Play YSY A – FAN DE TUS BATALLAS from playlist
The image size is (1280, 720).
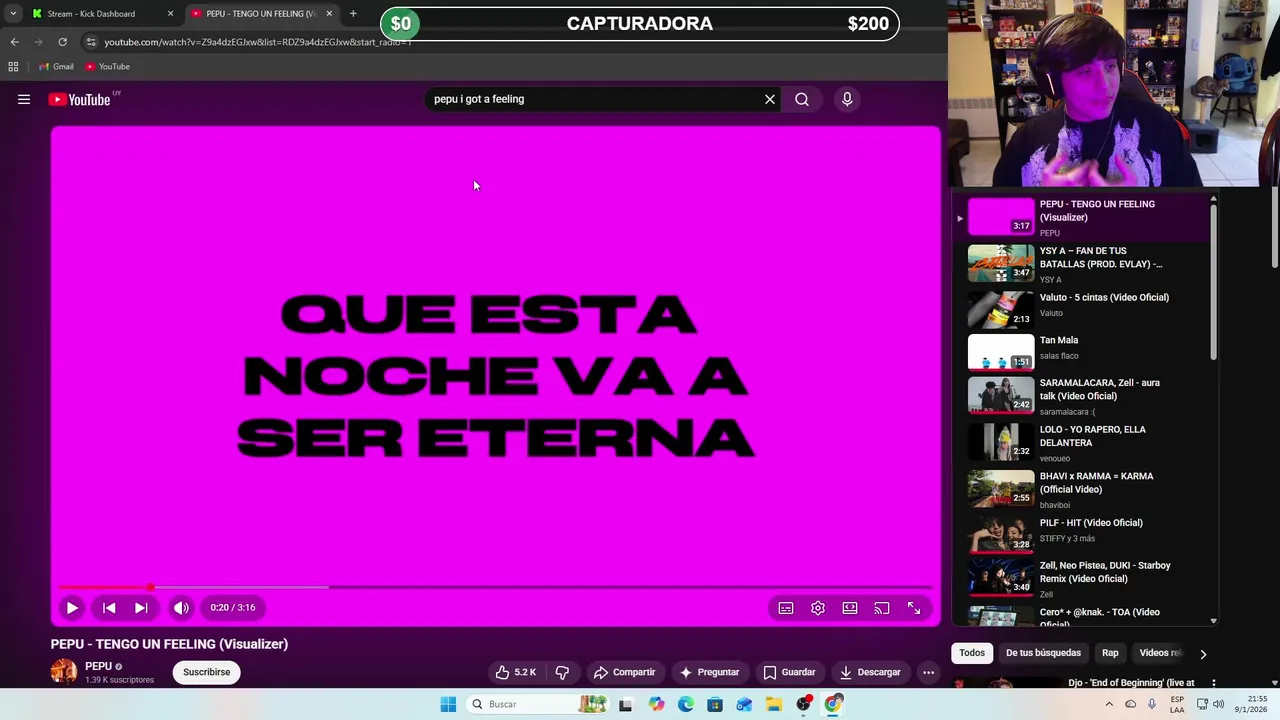pos(1080,264)
